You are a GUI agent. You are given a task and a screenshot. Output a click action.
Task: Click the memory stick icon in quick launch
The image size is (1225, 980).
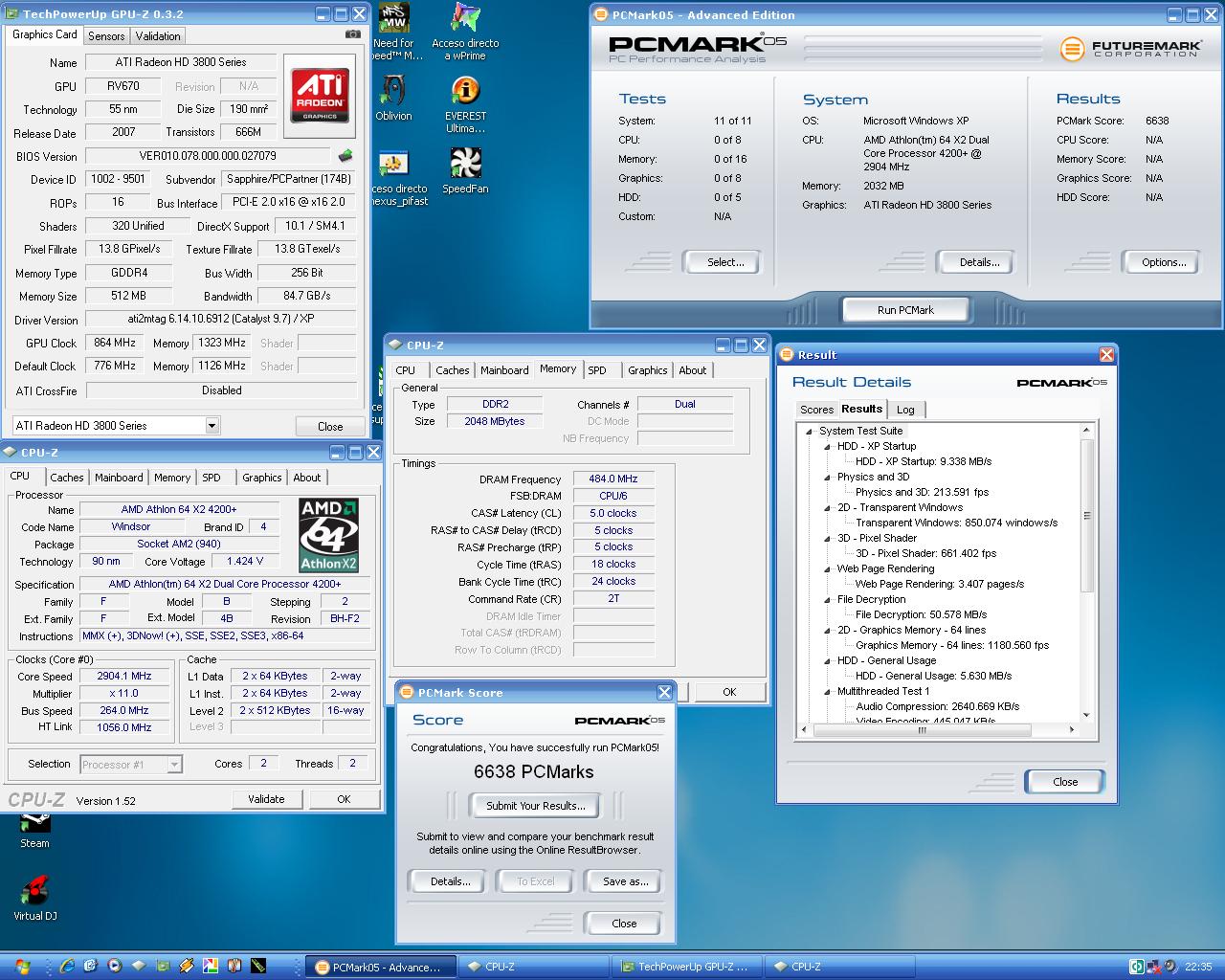(x=257, y=966)
